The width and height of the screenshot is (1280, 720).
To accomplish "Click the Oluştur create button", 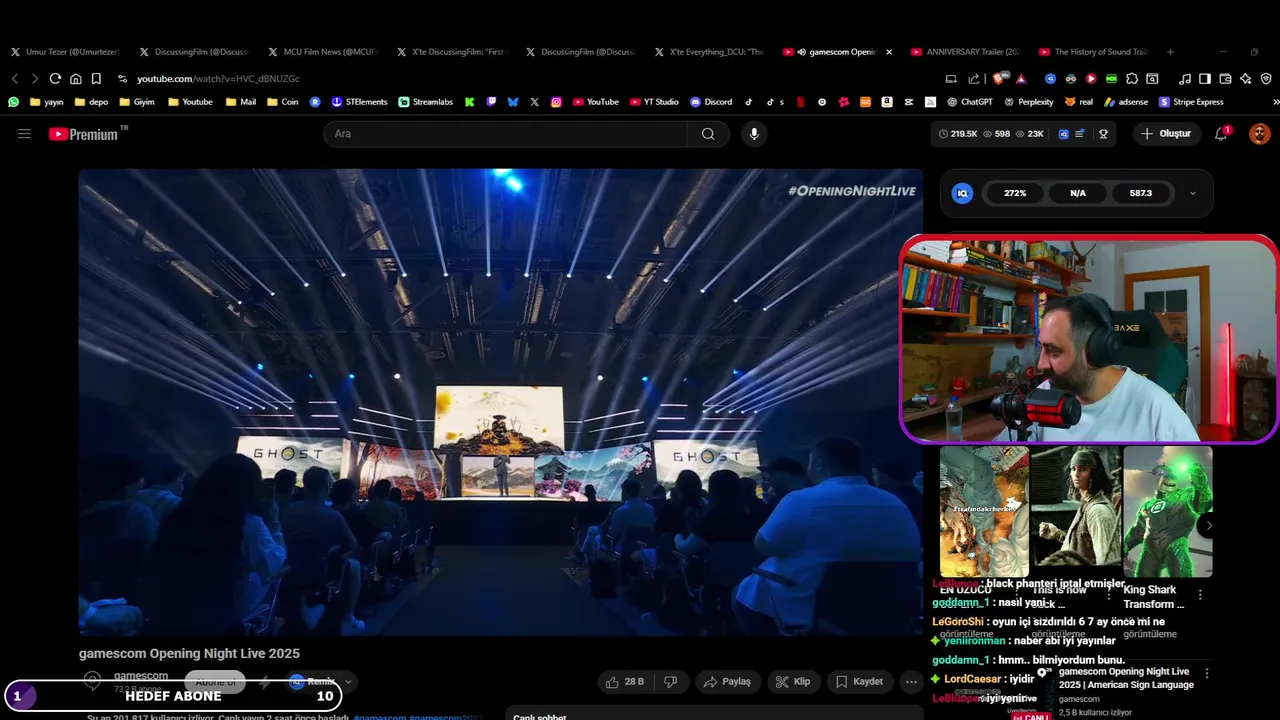I will (1167, 133).
